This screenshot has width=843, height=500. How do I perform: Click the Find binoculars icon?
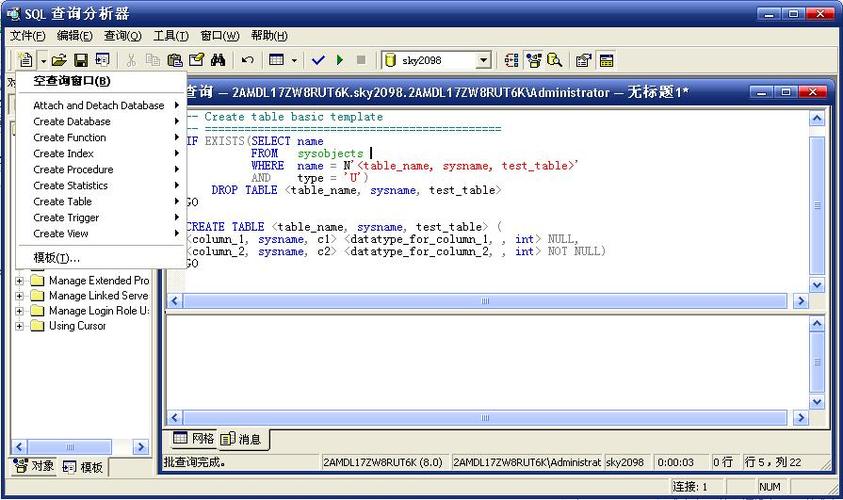pos(218,61)
